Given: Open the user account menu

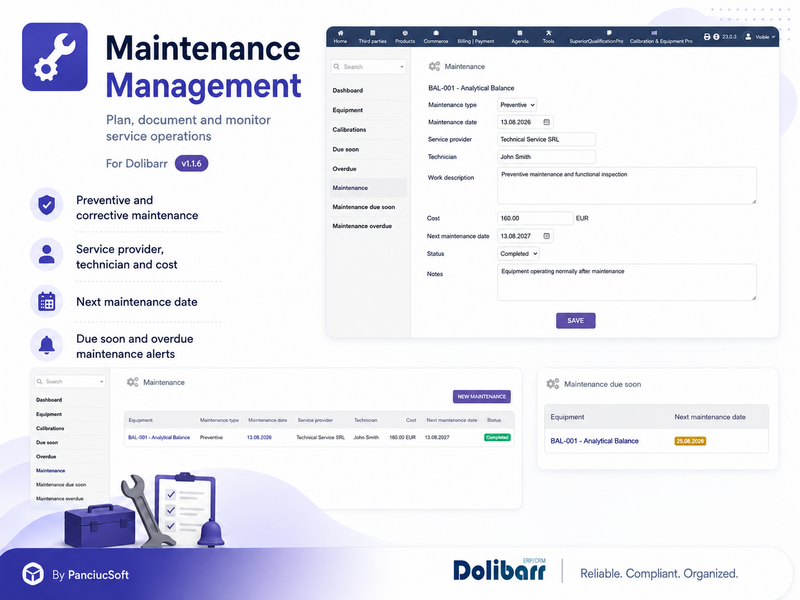Looking at the screenshot, I should pyautogui.click(x=759, y=37).
